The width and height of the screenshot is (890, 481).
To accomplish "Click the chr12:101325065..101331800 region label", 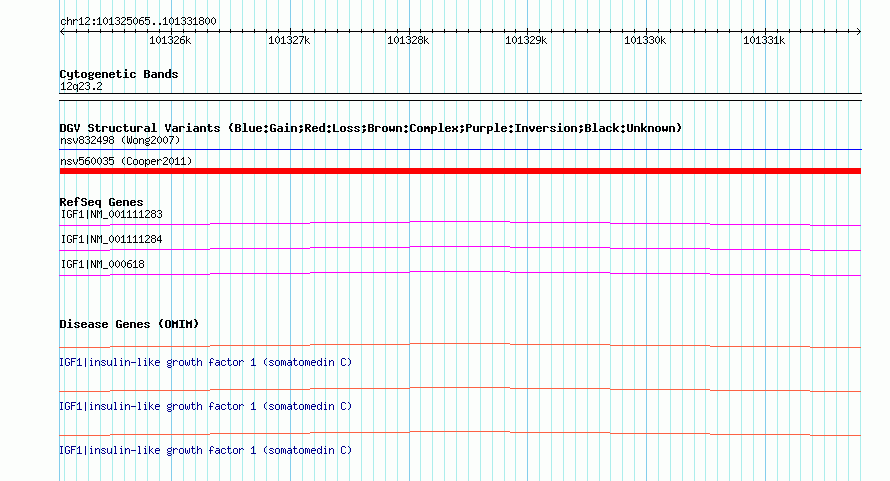I will [x=138, y=21].
